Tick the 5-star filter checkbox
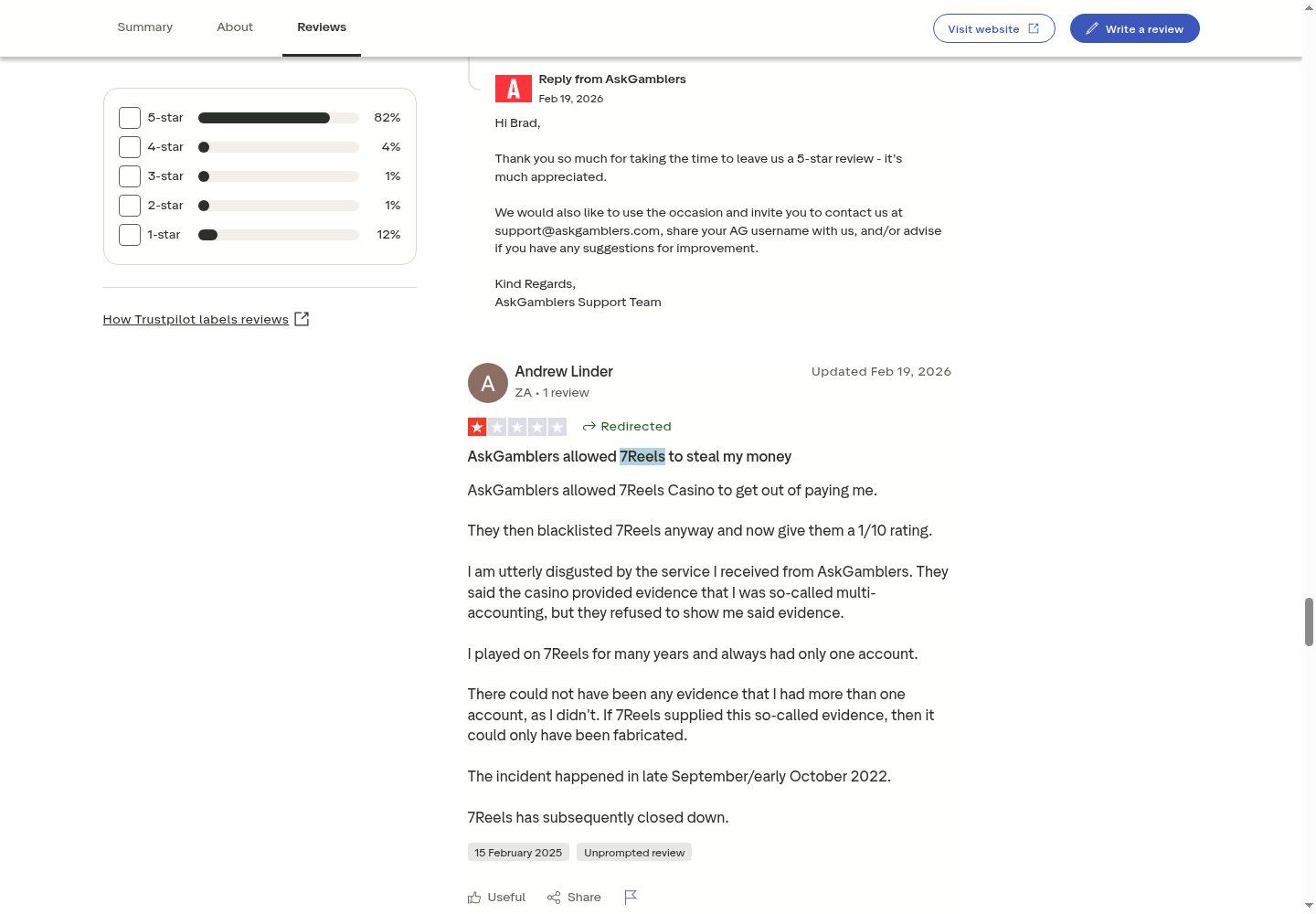Viewport: 1316px width, 914px height. [130, 118]
